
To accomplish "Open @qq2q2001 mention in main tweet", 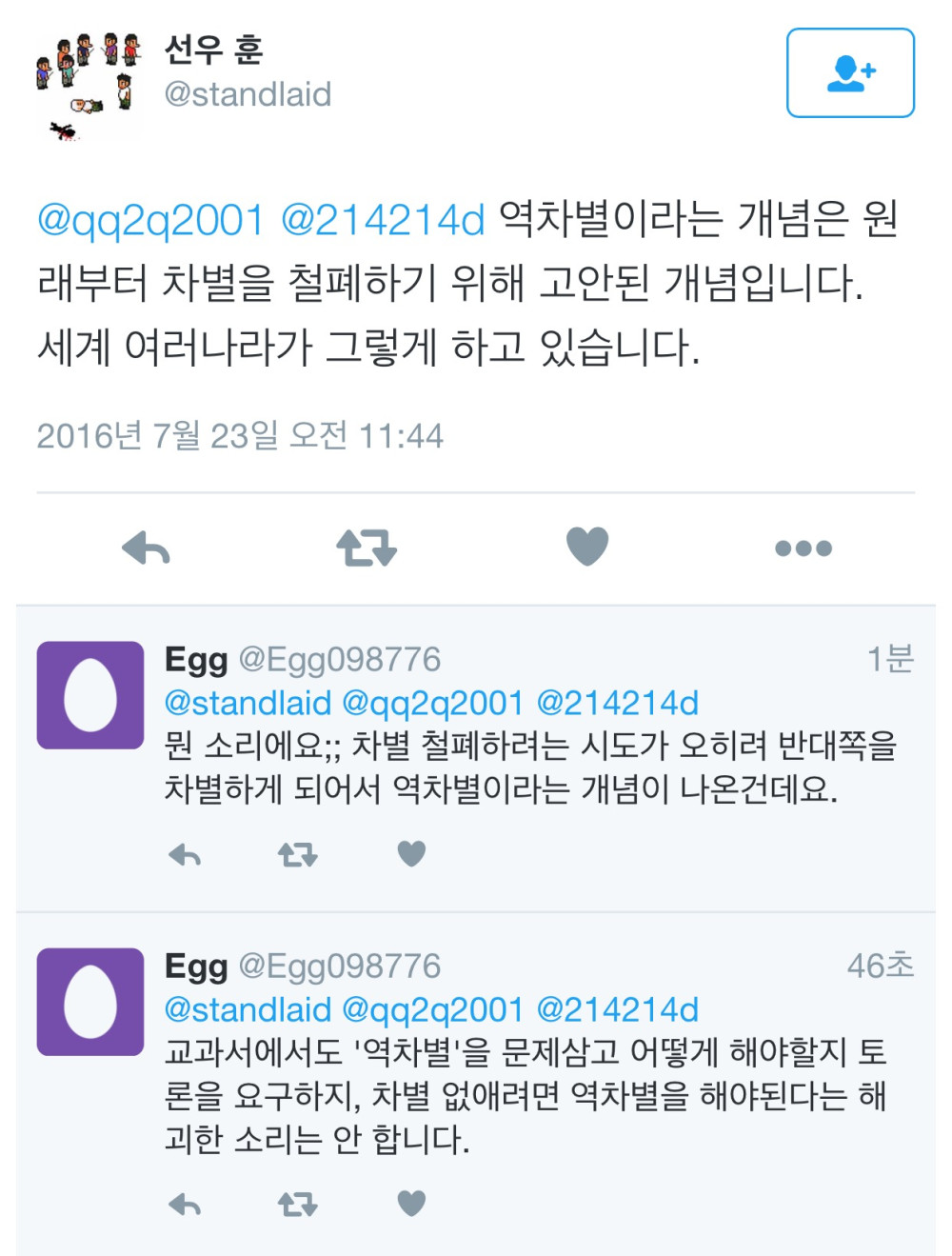I will click(150, 221).
